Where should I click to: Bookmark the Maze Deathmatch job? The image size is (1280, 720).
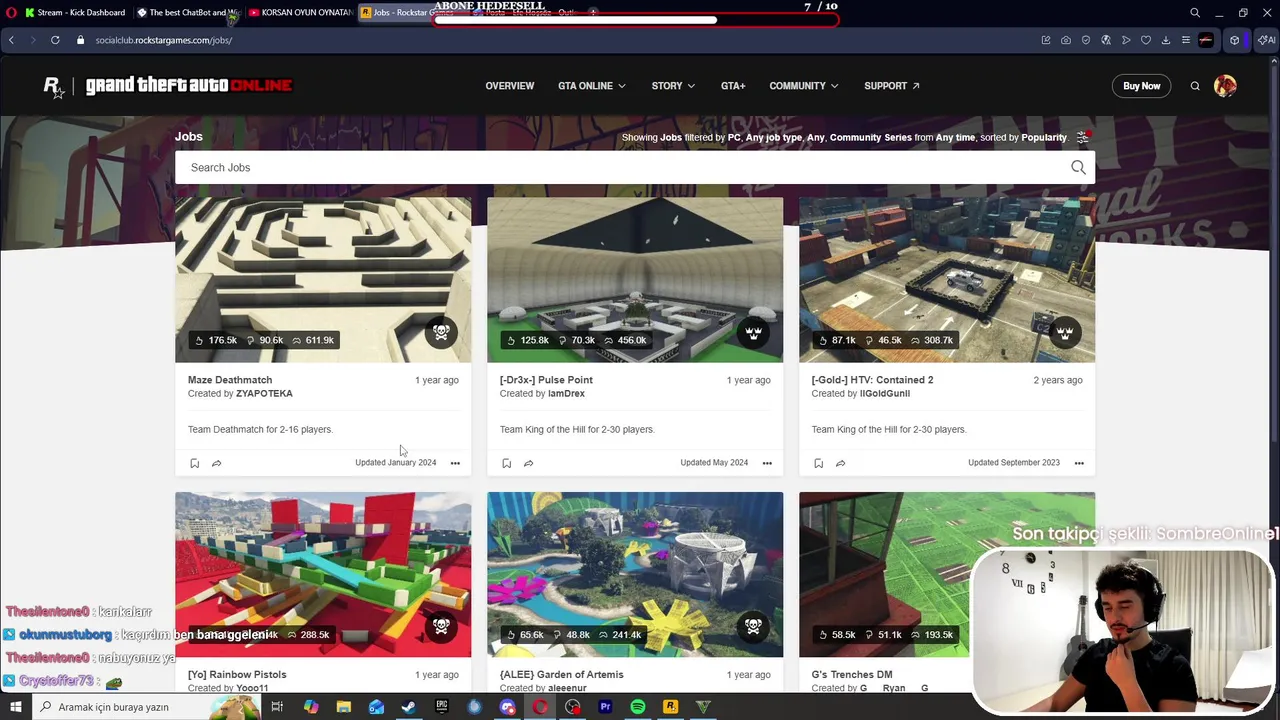194,463
